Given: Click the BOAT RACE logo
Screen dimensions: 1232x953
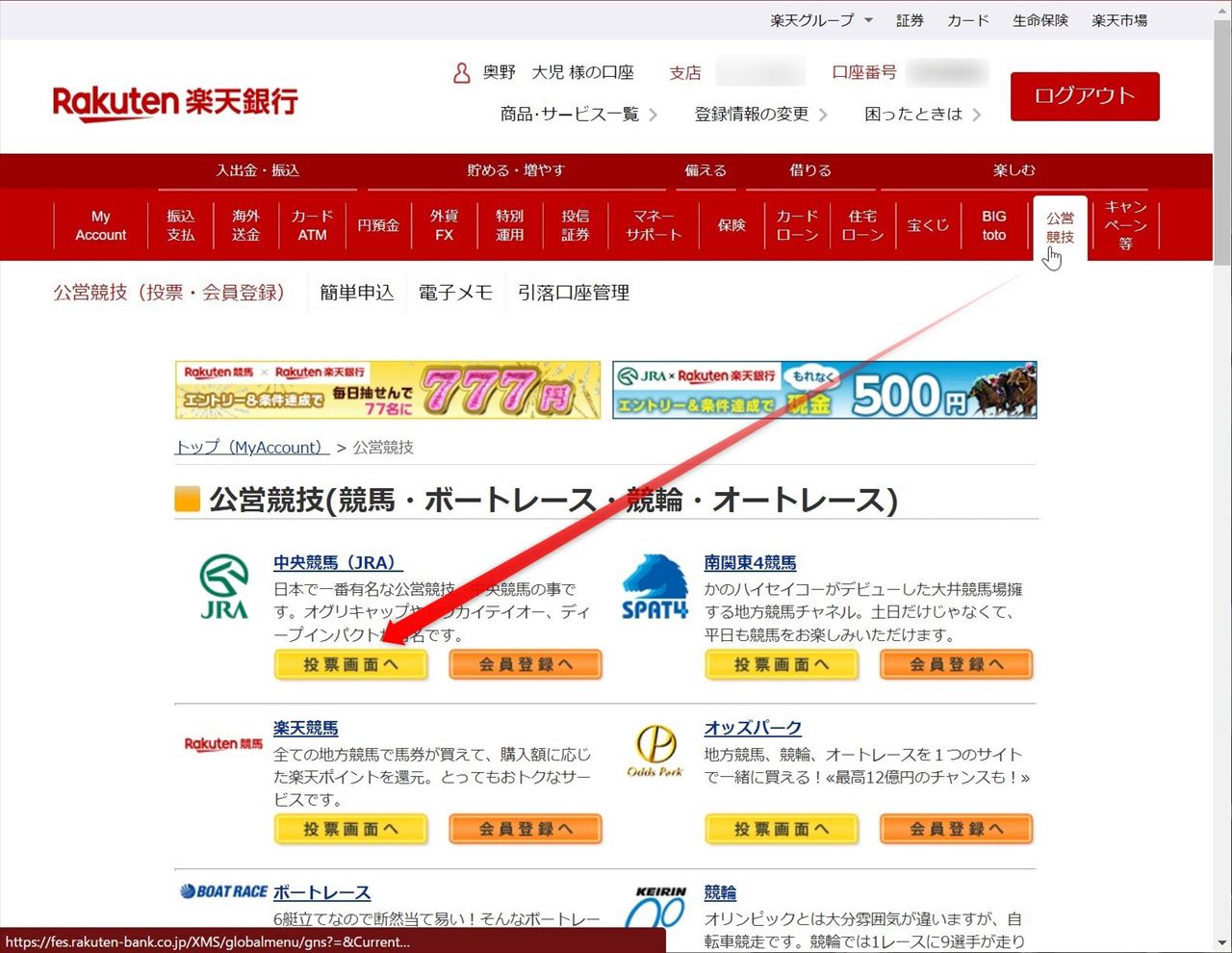Looking at the screenshot, I should 223,891.
